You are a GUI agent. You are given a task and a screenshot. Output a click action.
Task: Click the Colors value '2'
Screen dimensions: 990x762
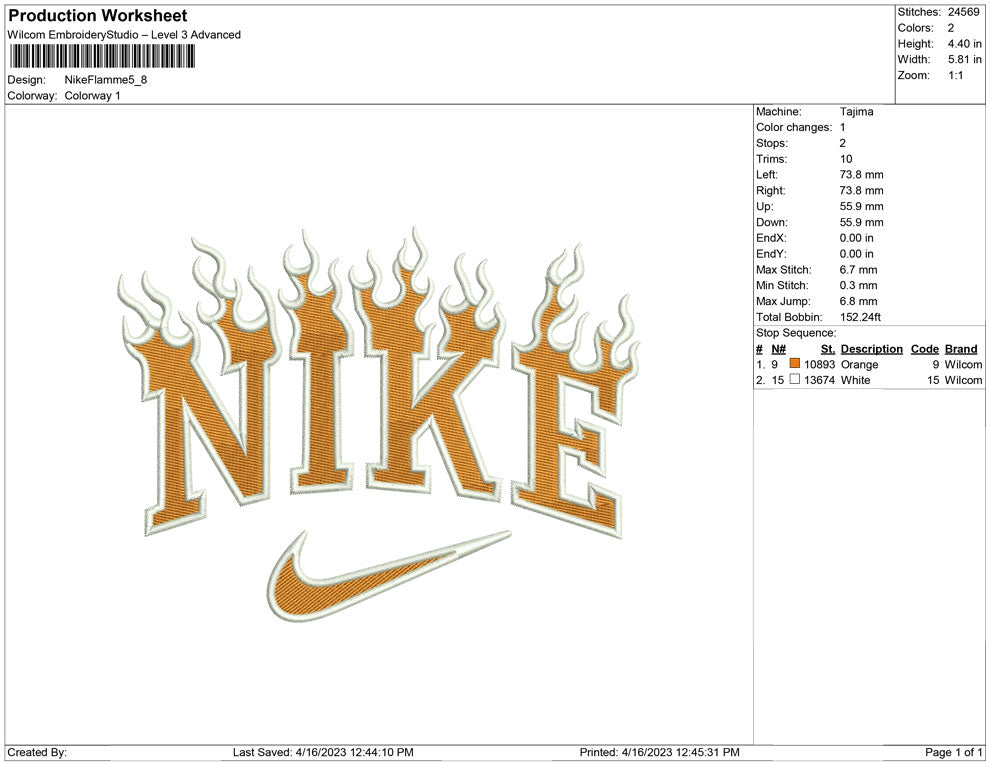[951, 28]
